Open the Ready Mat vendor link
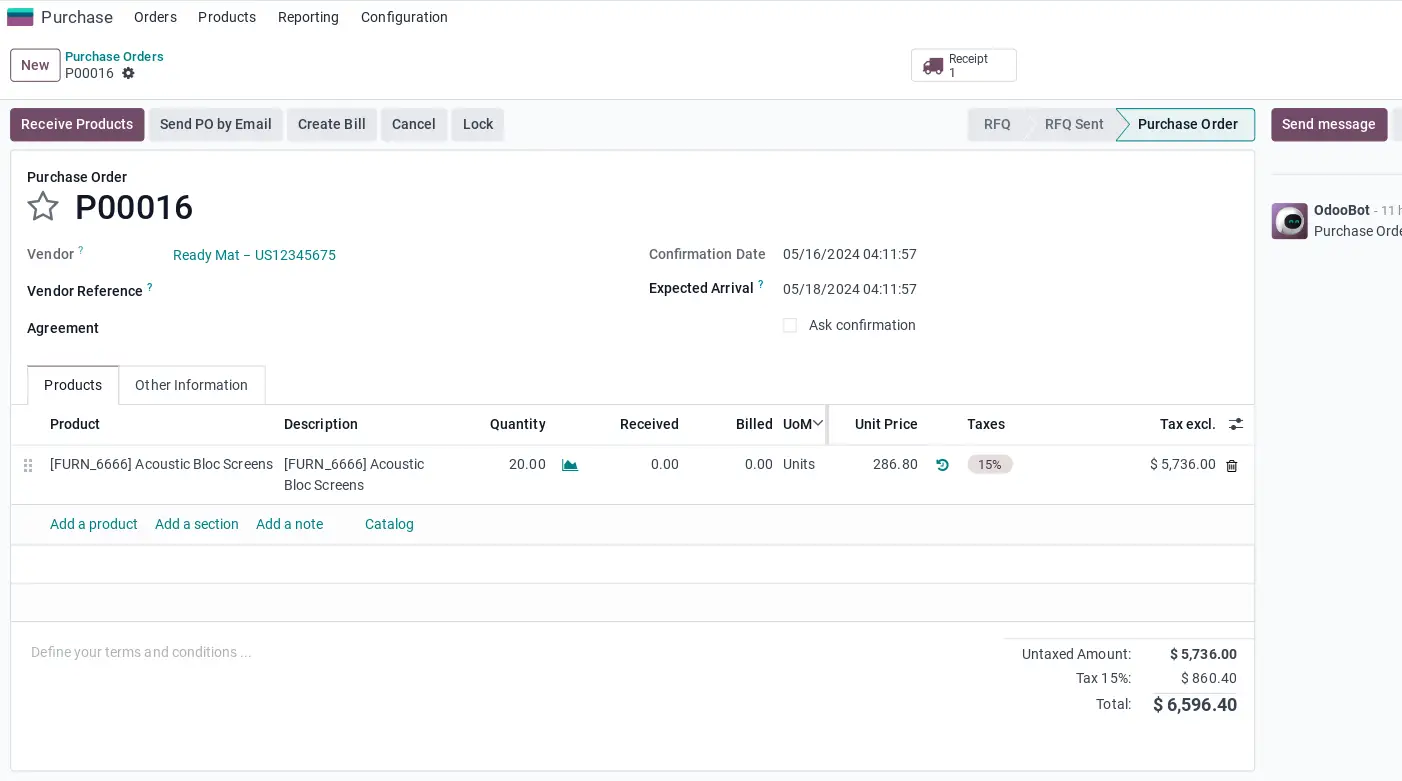The height and width of the screenshot is (781, 1402). coord(254,255)
